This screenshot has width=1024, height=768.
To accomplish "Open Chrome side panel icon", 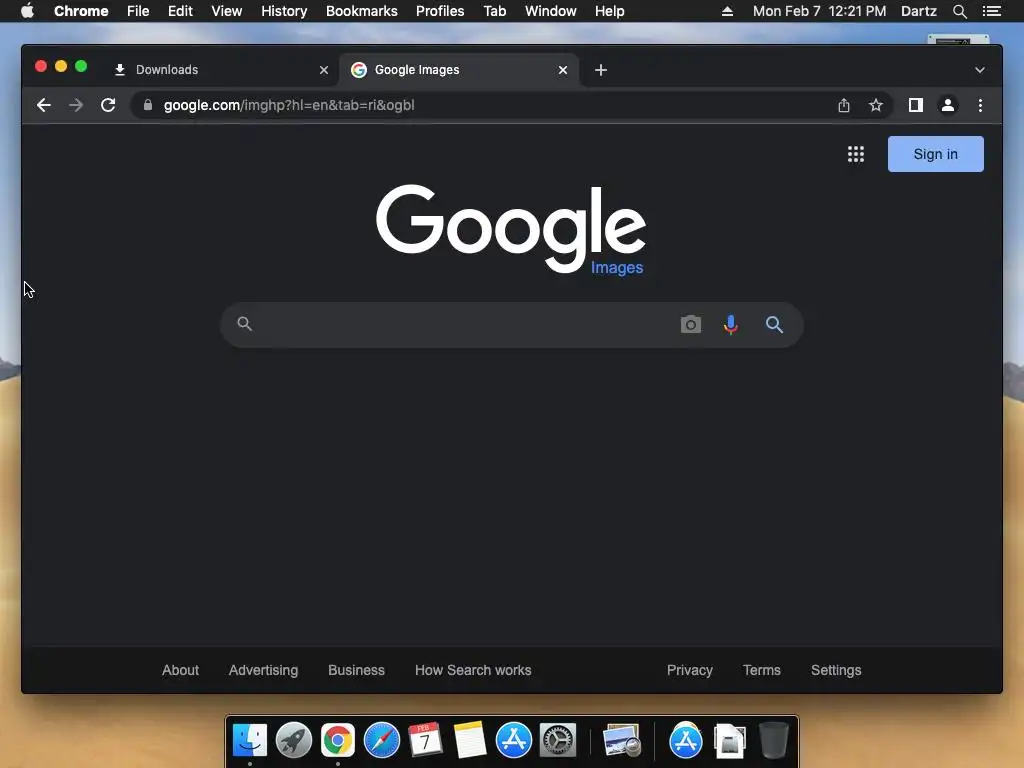I will [916, 105].
